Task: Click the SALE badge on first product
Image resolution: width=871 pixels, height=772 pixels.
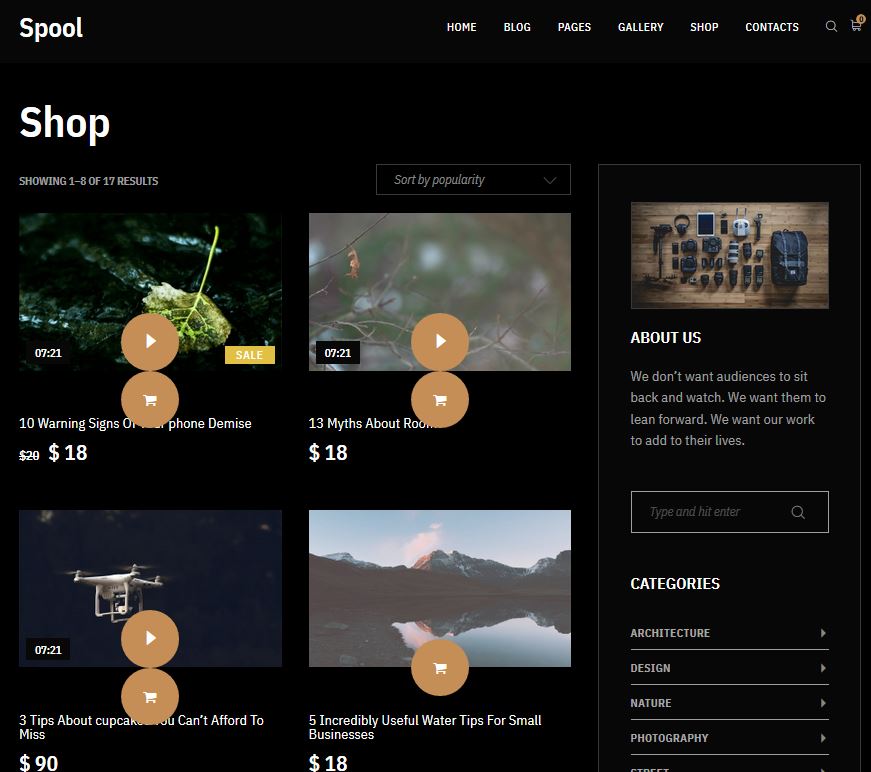Action: (249, 355)
